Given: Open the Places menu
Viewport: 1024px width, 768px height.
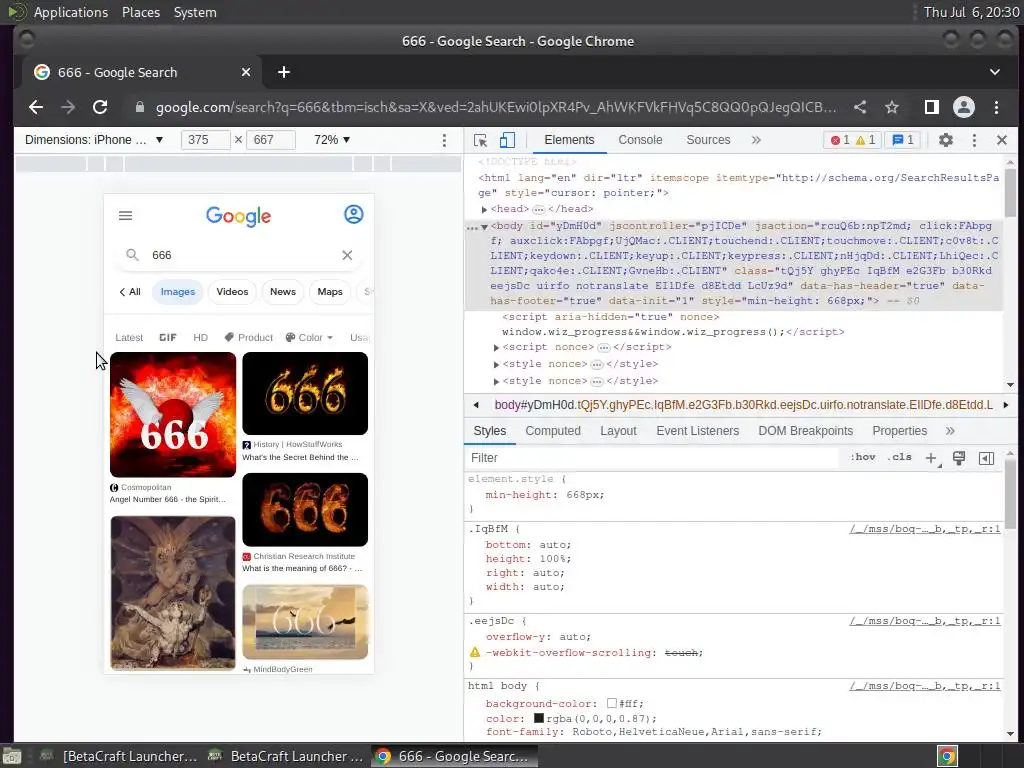Looking at the screenshot, I should click(140, 12).
